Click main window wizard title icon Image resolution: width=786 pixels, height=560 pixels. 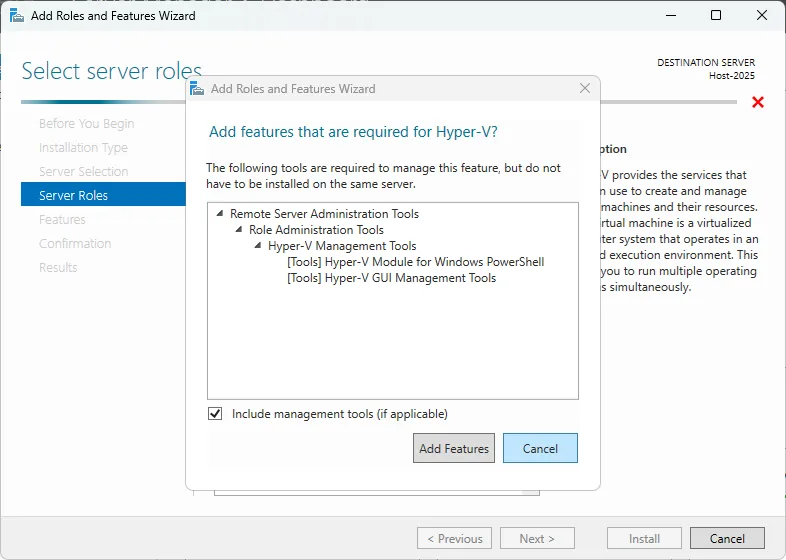17,16
